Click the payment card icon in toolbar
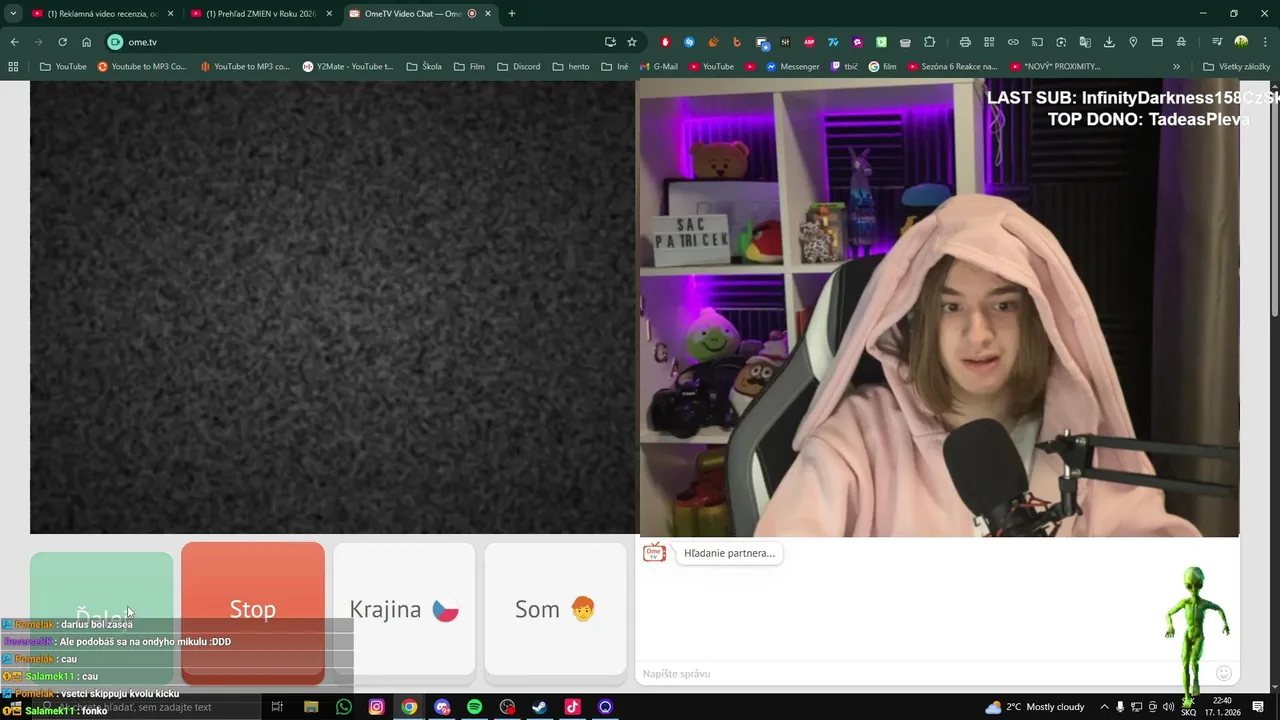This screenshot has width=1280, height=720. [1157, 42]
